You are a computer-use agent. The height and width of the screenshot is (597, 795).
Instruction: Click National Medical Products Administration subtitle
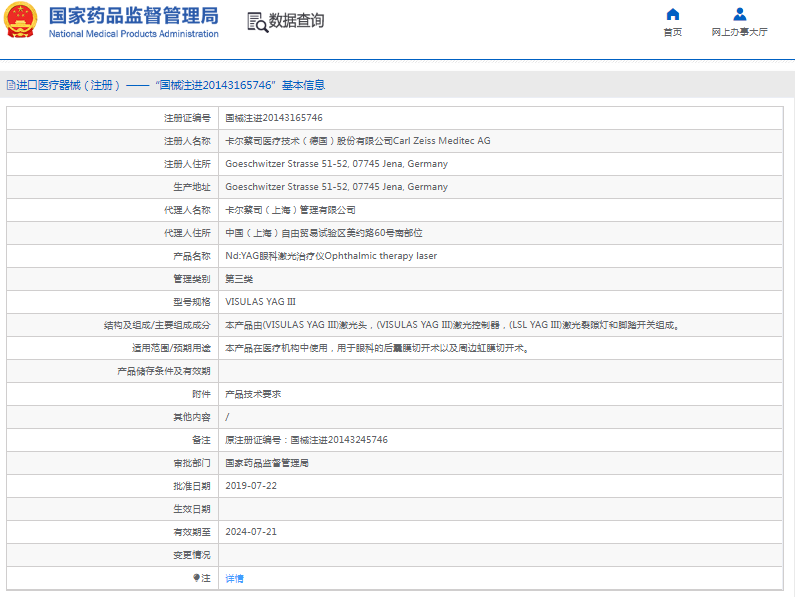tap(133, 34)
